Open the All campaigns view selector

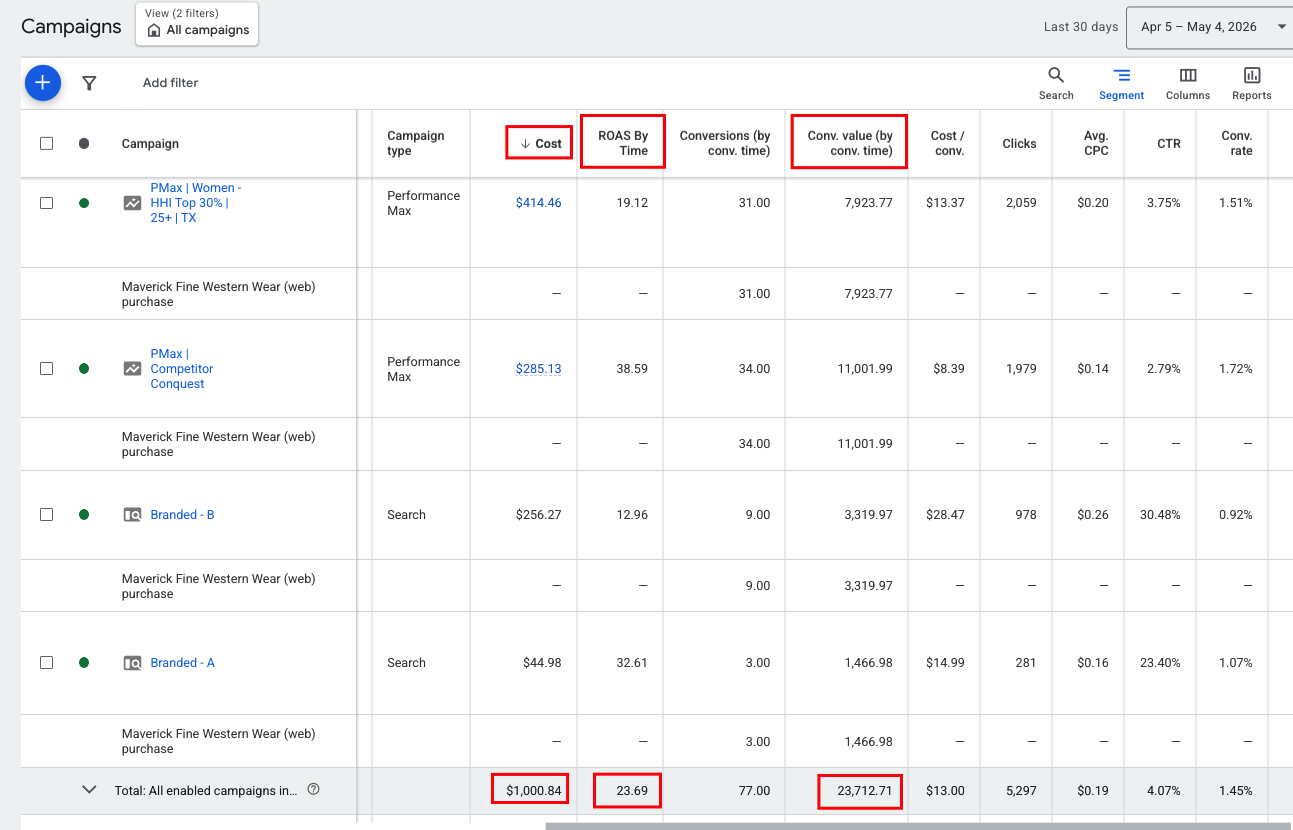click(x=197, y=24)
